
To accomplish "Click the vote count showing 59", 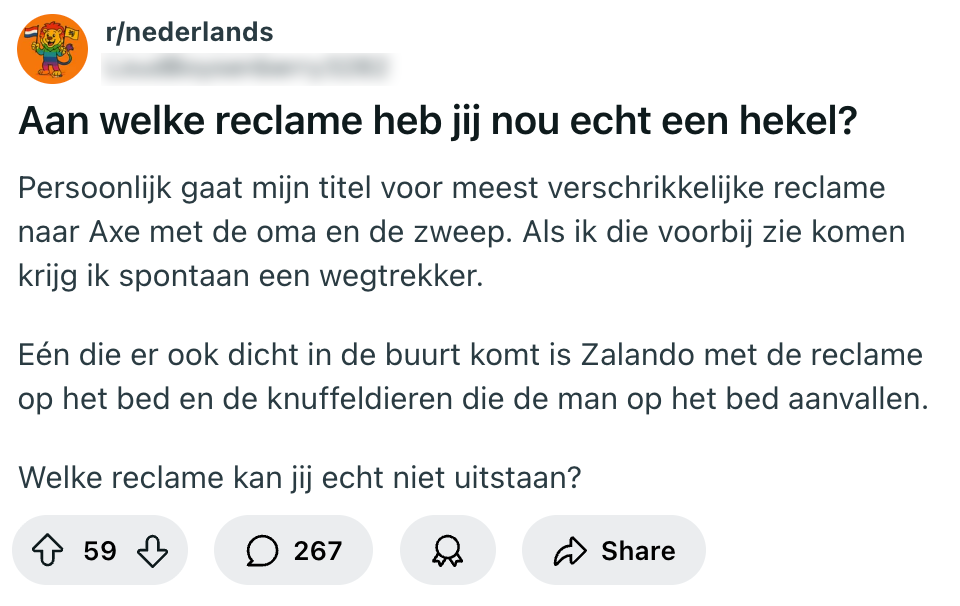I will click(100, 551).
